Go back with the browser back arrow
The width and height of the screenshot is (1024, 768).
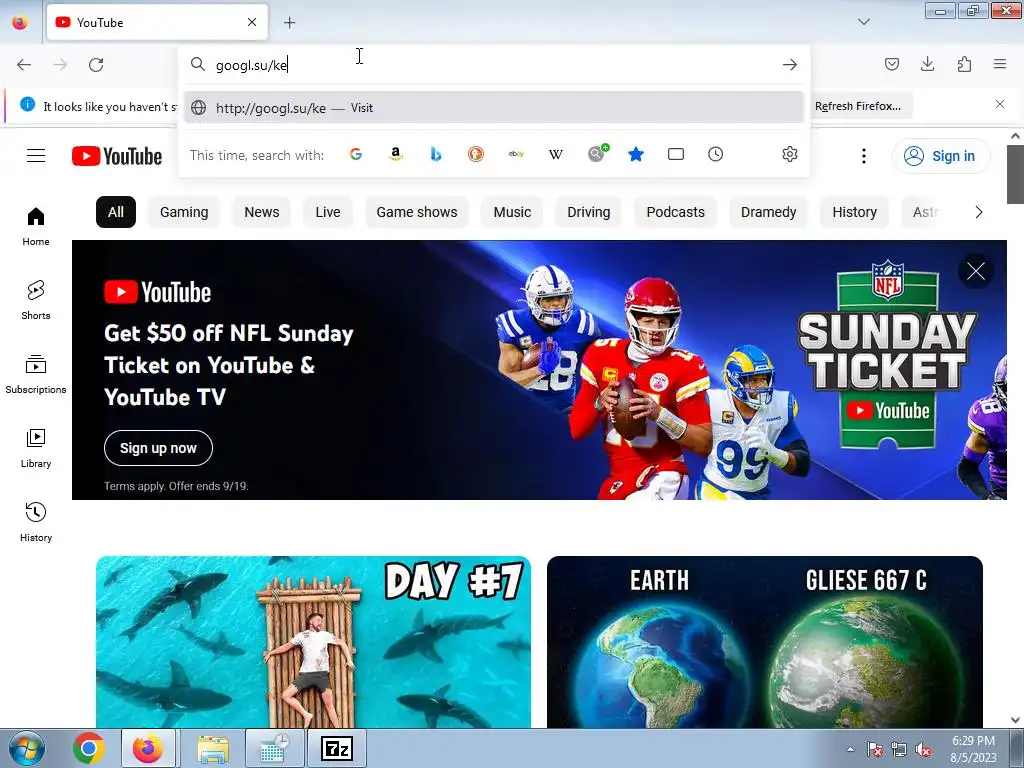pyautogui.click(x=24, y=65)
